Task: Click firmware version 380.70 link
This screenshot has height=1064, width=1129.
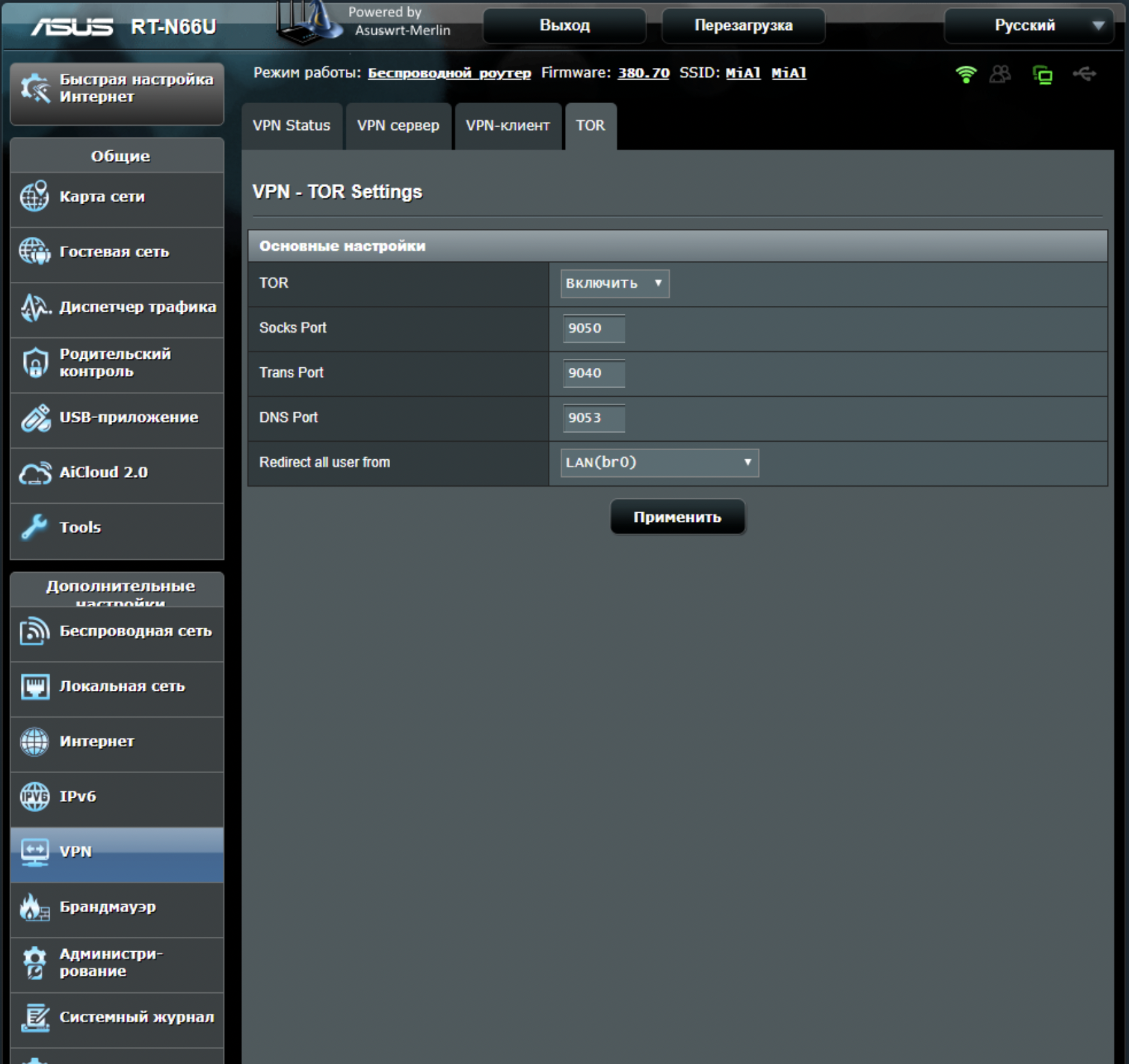Action: (x=644, y=73)
